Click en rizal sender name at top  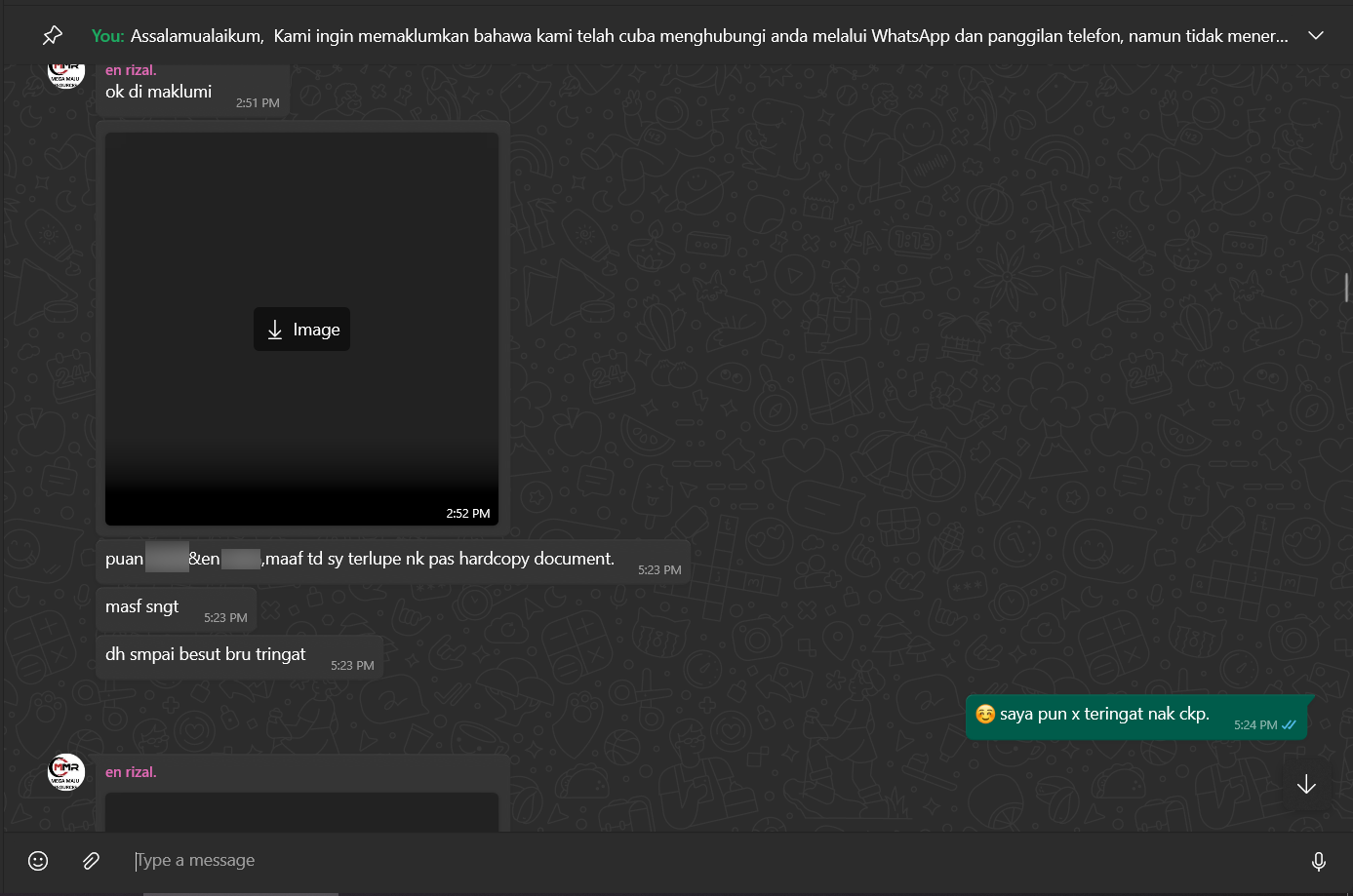click(131, 70)
